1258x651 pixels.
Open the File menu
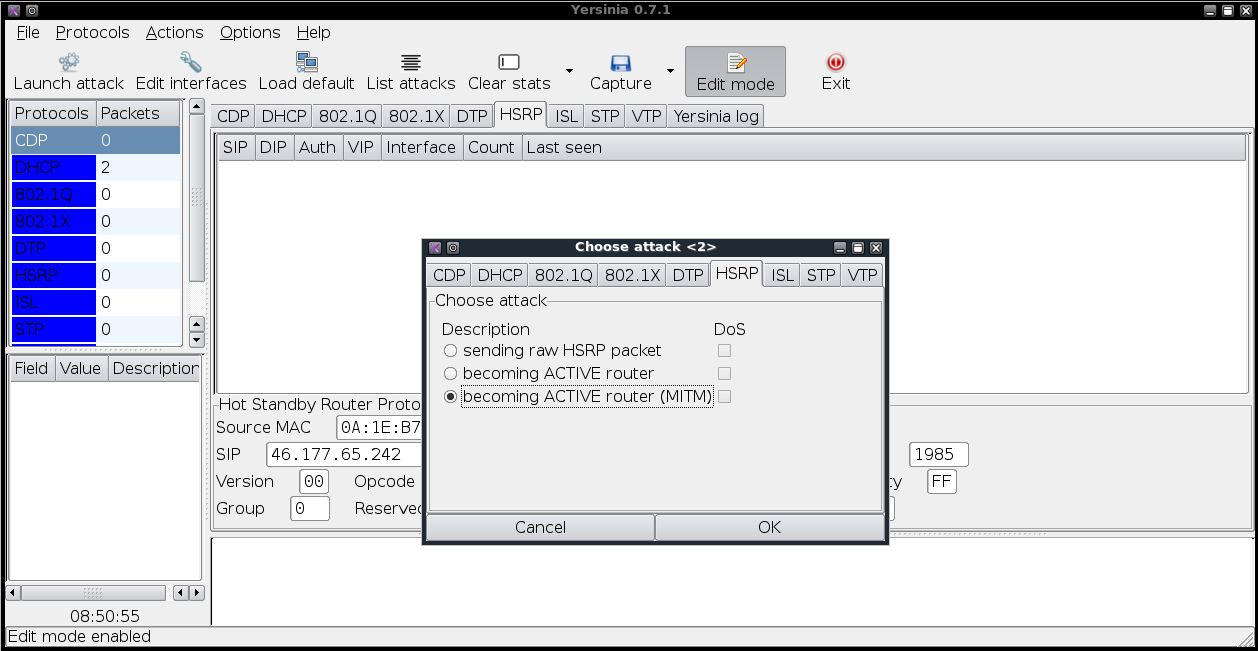28,32
